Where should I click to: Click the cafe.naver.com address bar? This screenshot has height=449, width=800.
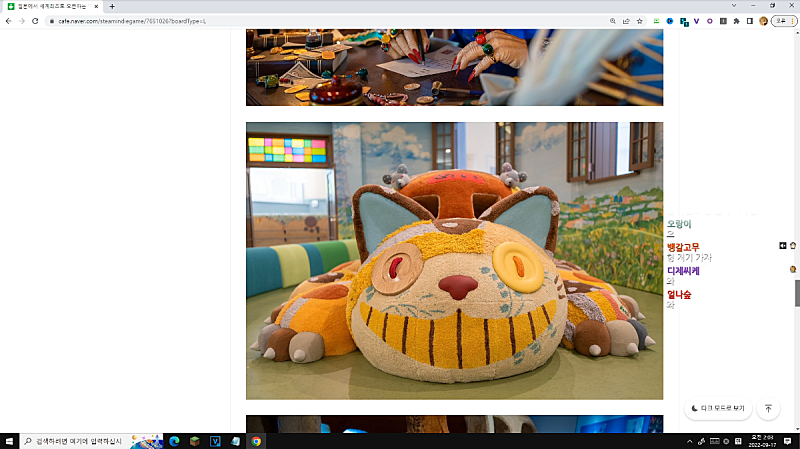pos(327,21)
